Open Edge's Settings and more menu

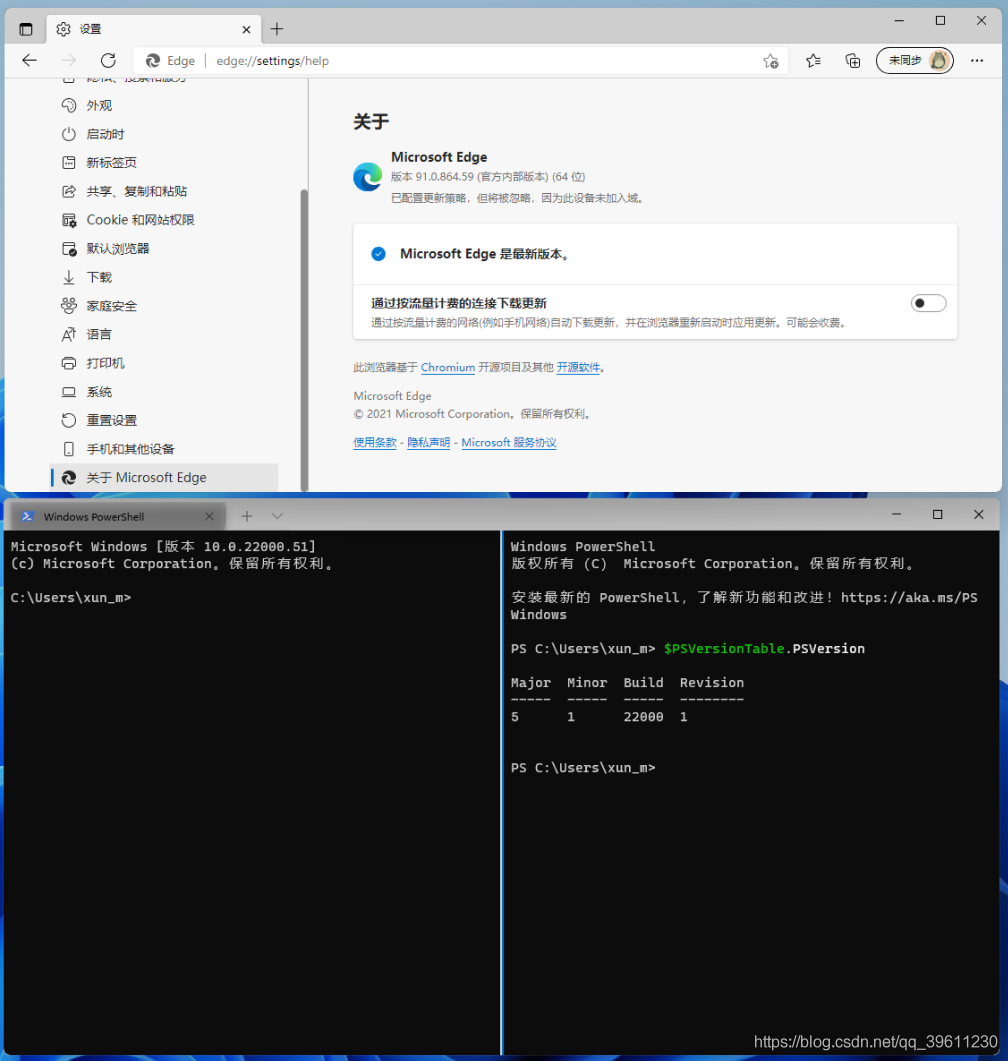click(x=977, y=60)
